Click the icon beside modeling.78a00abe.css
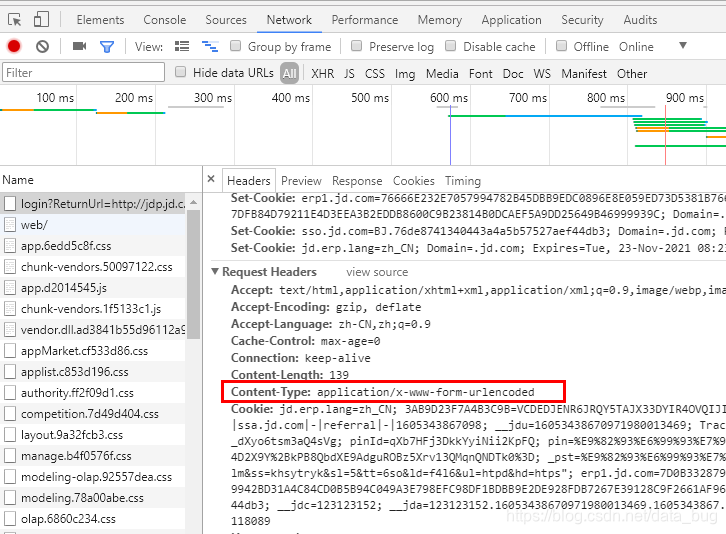Viewport: 726px width, 534px height. click(10, 497)
